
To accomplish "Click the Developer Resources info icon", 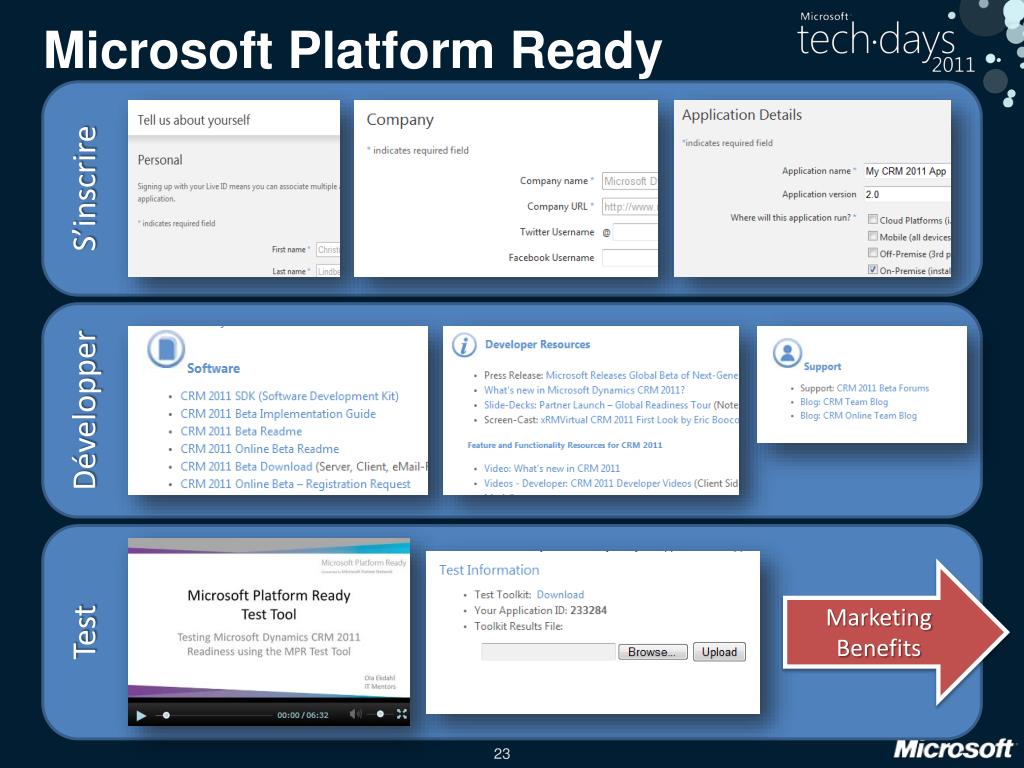I will click(x=464, y=345).
